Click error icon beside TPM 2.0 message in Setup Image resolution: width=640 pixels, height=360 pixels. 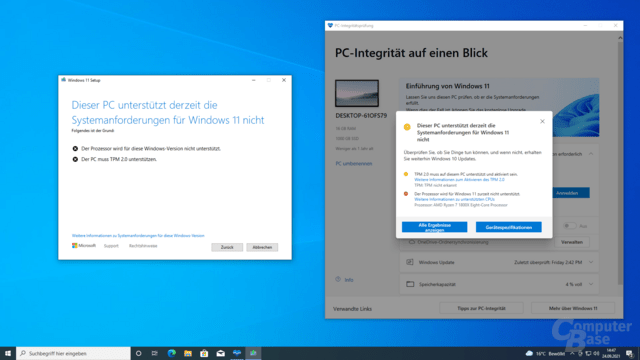pos(75,159)
